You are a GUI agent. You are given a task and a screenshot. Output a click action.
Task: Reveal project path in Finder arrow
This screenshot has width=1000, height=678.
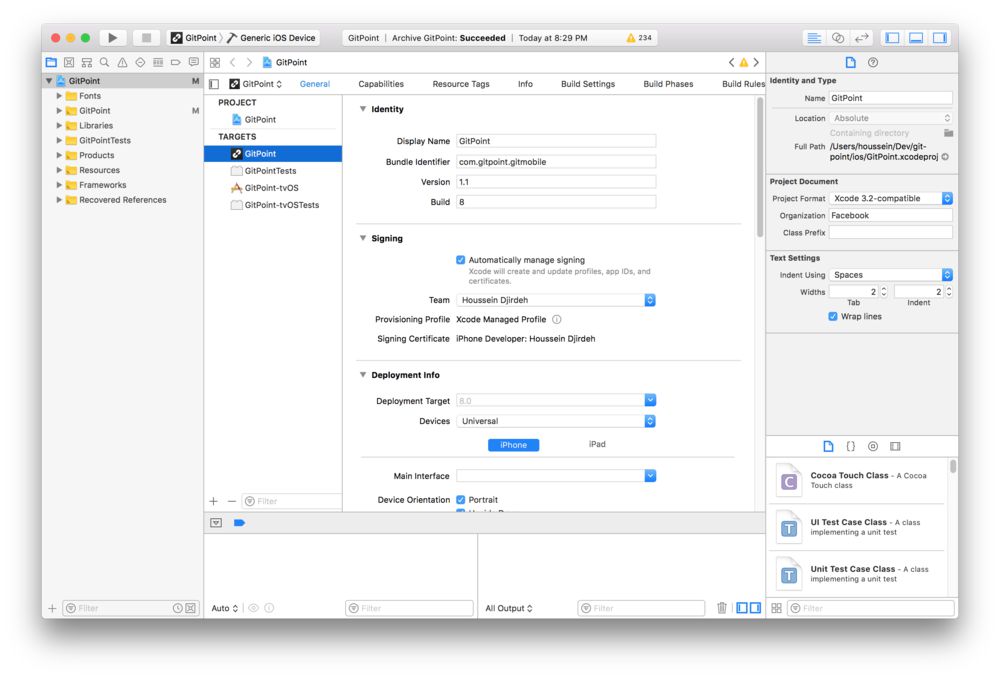point(945,157)
